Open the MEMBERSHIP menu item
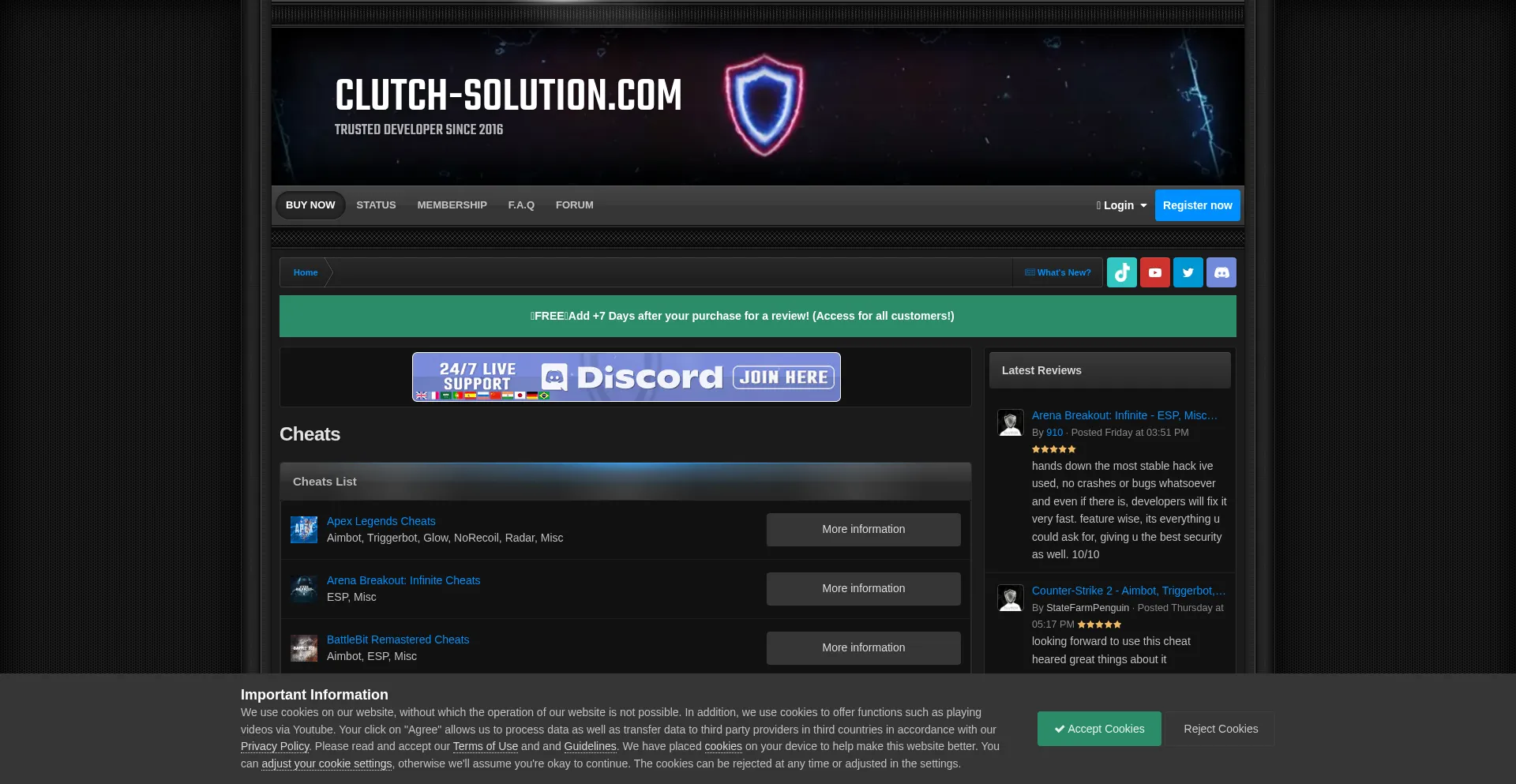 pyautogui.click(x=452, y=205)
